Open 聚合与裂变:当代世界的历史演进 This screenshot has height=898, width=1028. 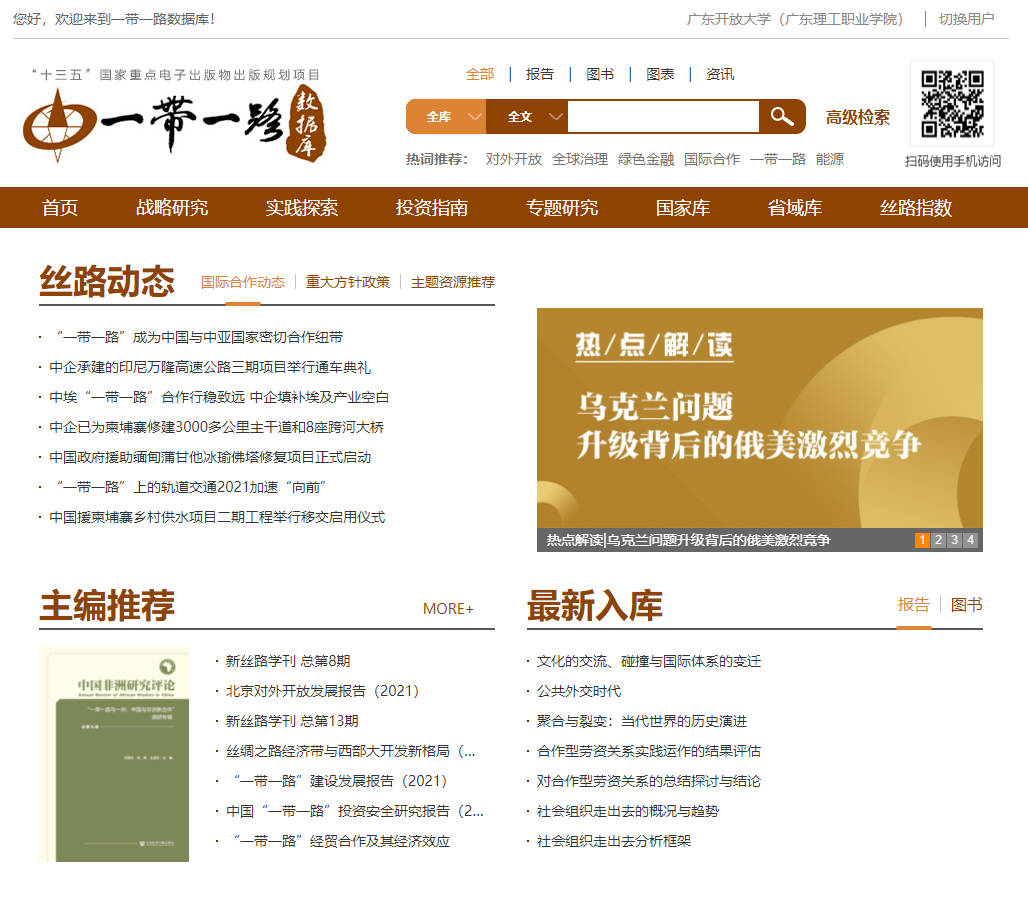pyautogui.click(x=642, y=722)
